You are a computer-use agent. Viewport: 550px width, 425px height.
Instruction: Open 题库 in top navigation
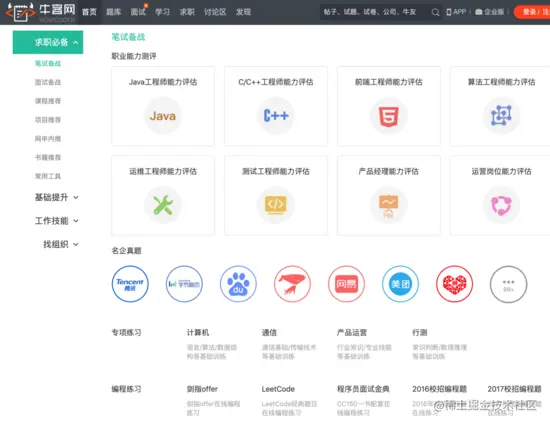(113, 12)
